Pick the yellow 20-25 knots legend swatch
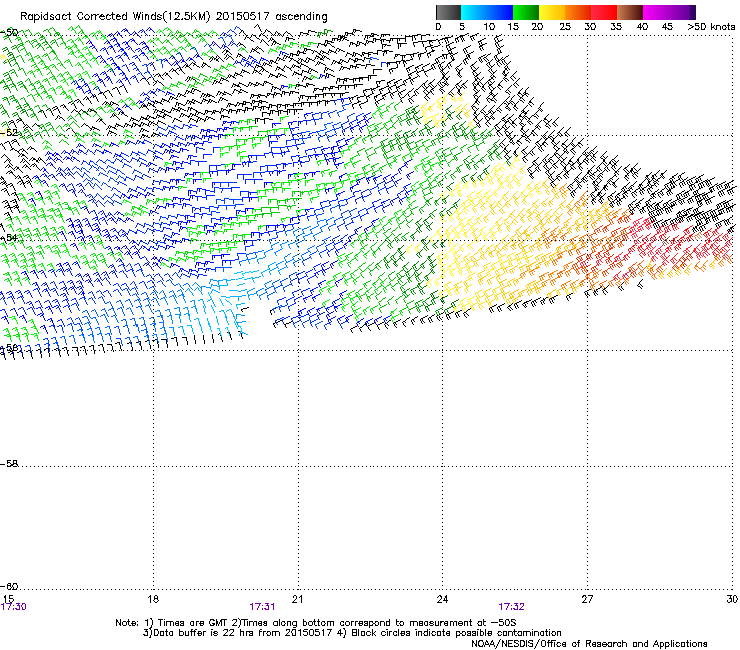Viewport: 740px width, 650px height. pyautogui.click(x=552, y=12)
